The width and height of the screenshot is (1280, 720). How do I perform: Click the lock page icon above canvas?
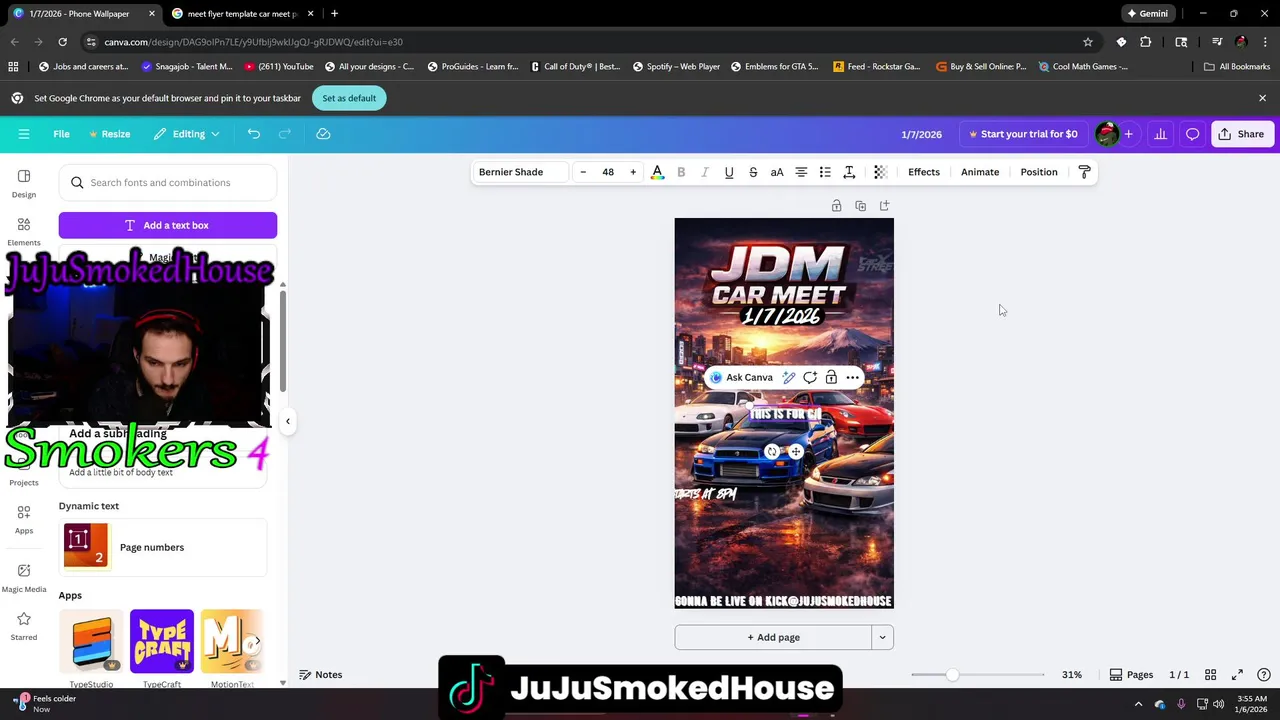837,206
